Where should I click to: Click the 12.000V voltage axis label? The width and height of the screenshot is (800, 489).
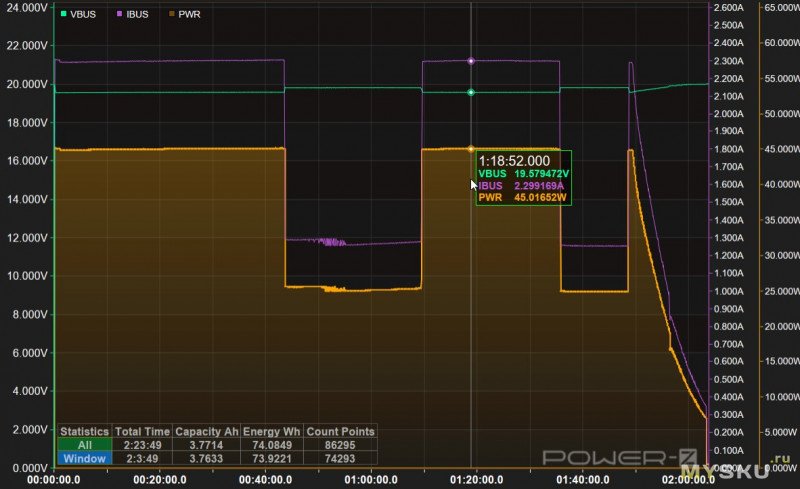27,238
